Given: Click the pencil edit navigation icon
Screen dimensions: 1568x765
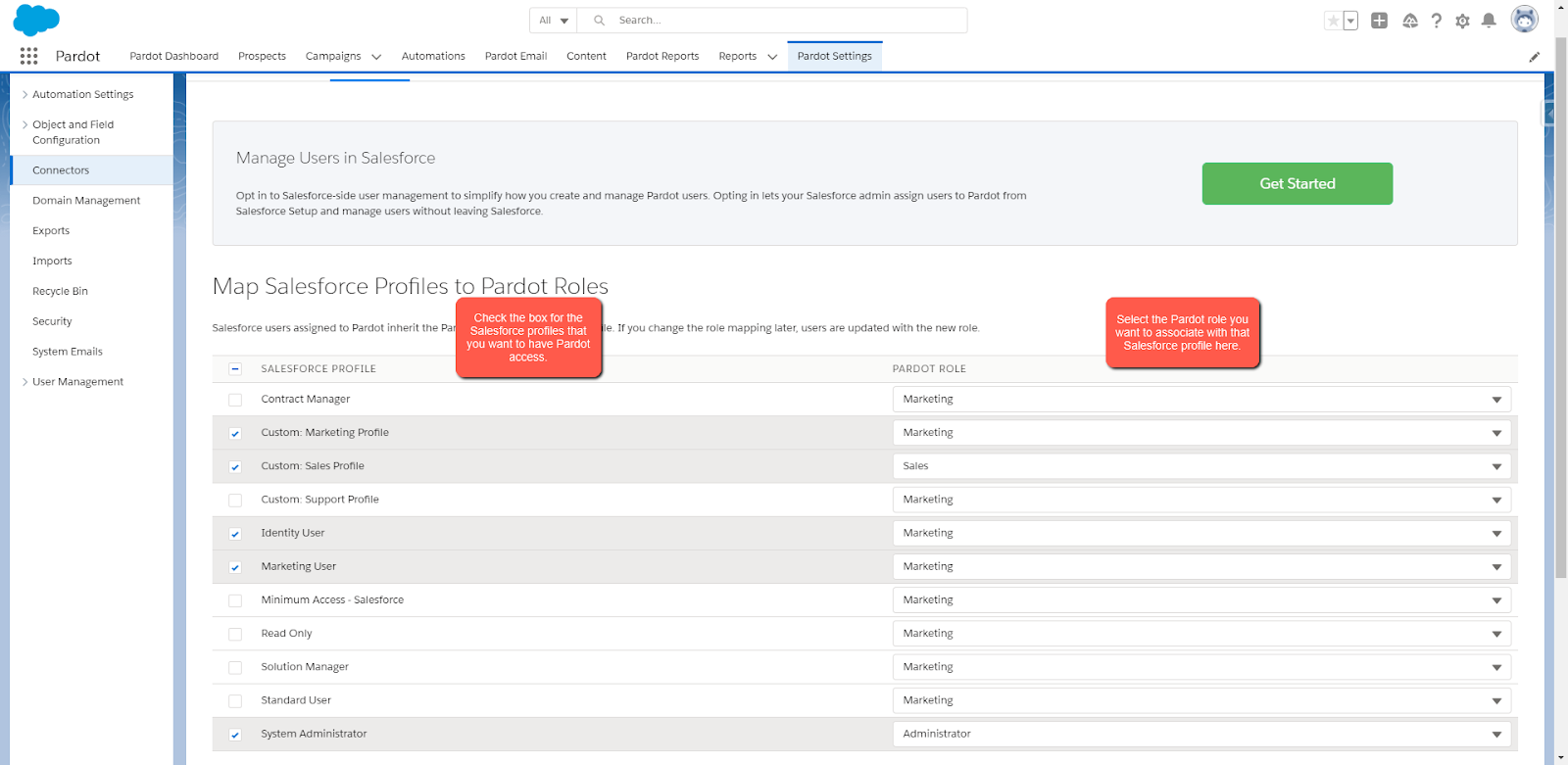Looking at the screenshot, I should [x=1535, y=57].
